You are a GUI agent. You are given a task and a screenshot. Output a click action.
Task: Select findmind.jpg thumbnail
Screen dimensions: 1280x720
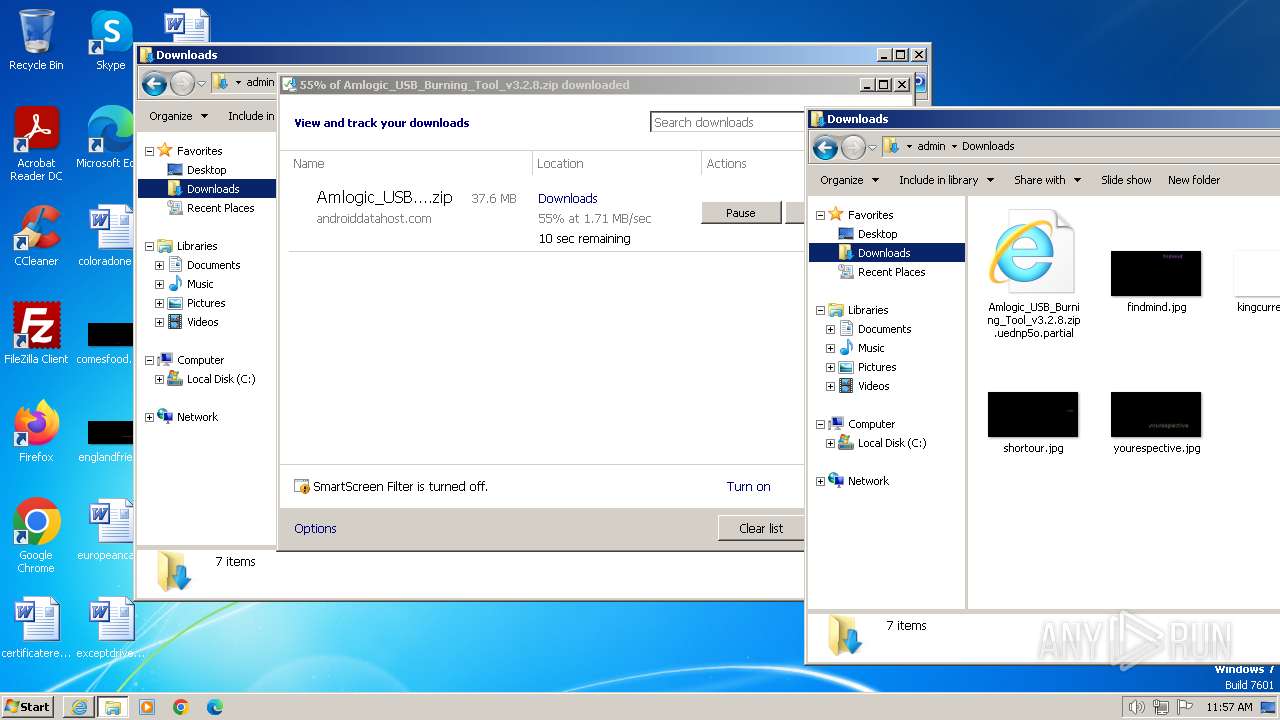(x=1156, y=282)
